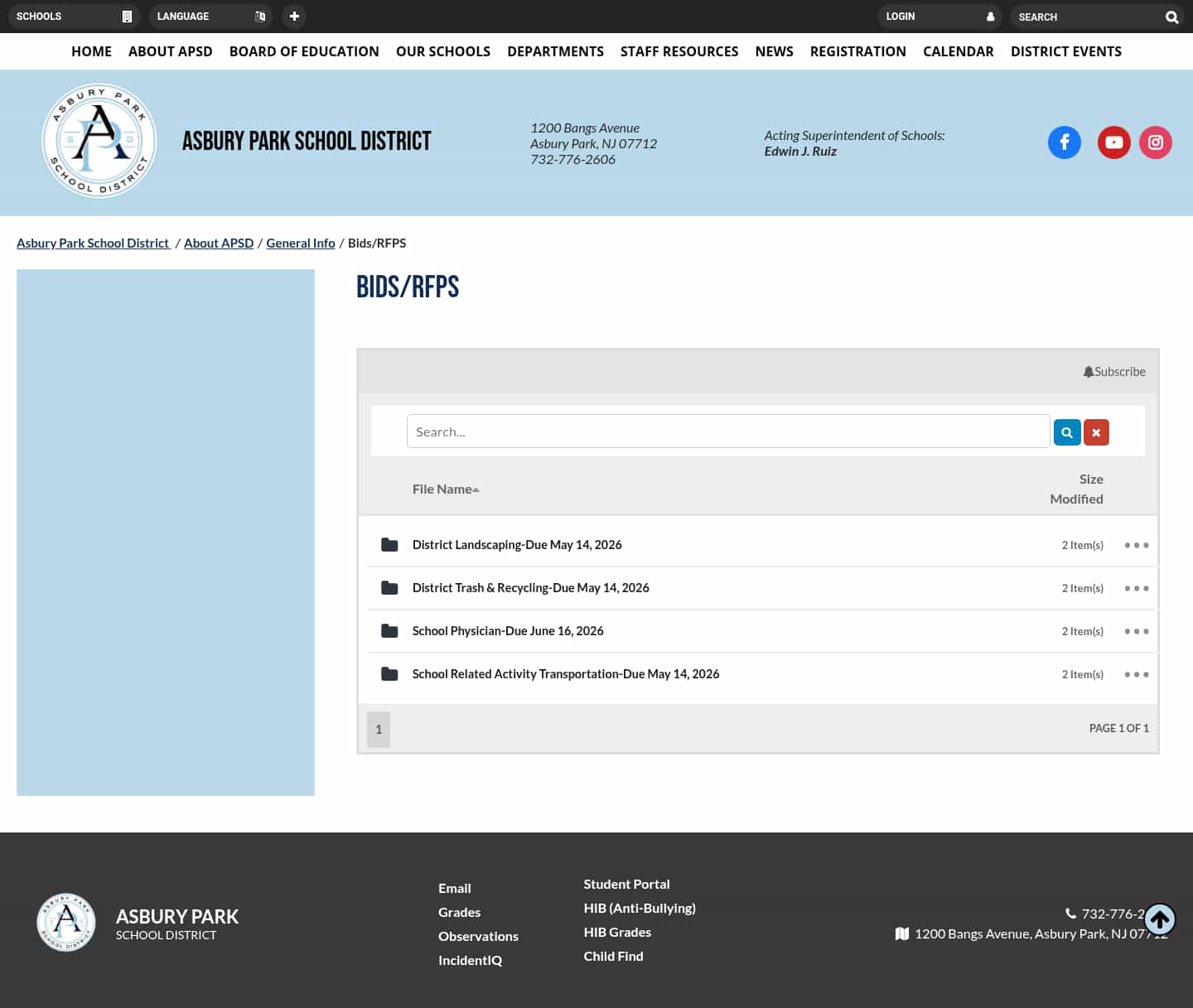Click the PAGE 1 OF 1 text
The height and width of the screenshot is (1008, 1193).
pyautogui.click(x=1119, y=728)
